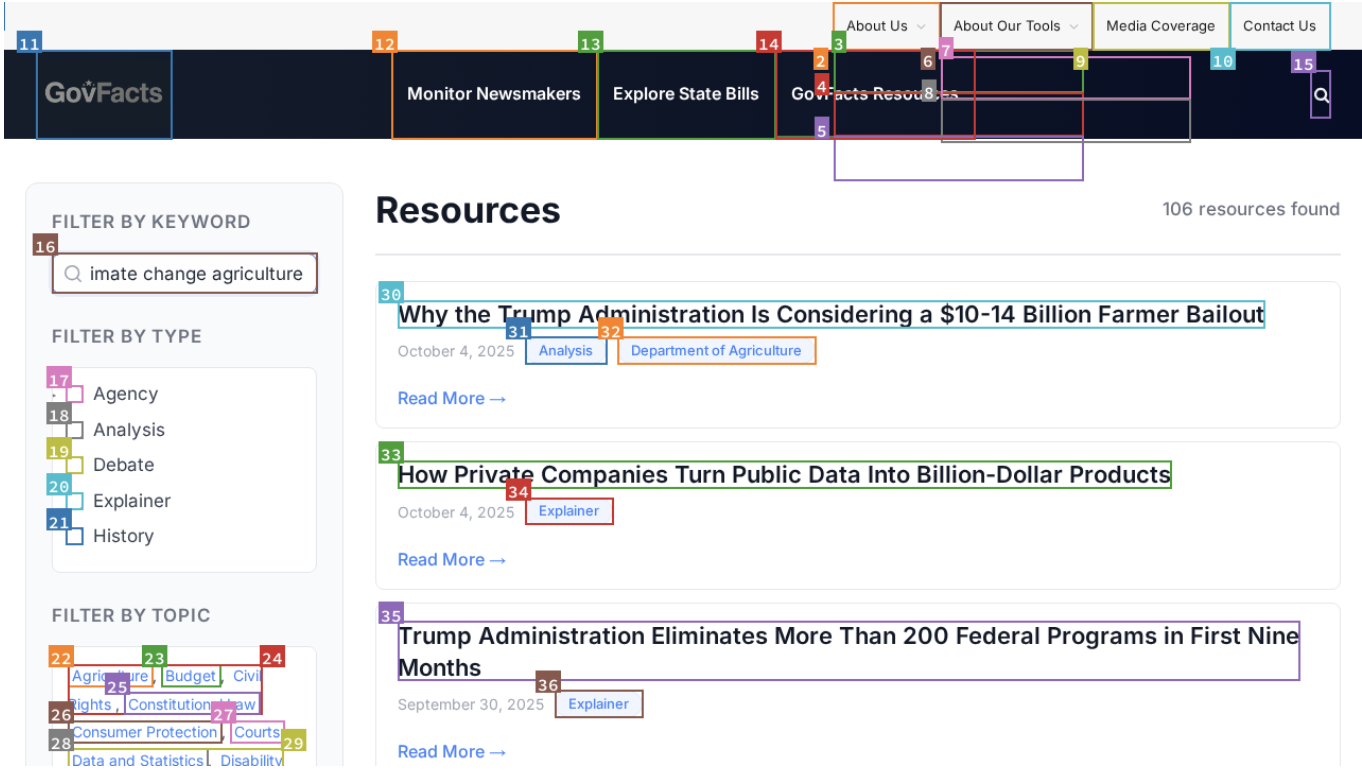
Task: Enable the Debate filter checkbox
Action: pyautogui.click(x=75, y=465)
